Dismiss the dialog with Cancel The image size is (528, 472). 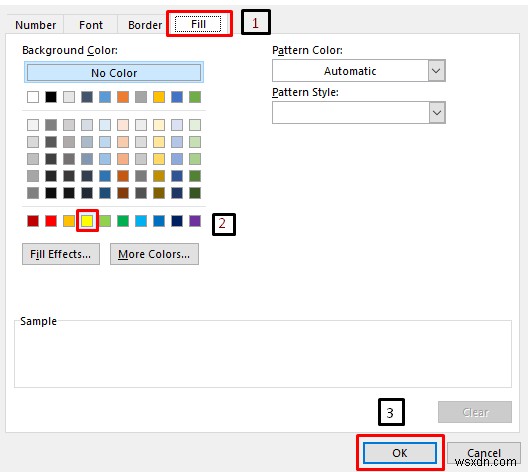484,453
